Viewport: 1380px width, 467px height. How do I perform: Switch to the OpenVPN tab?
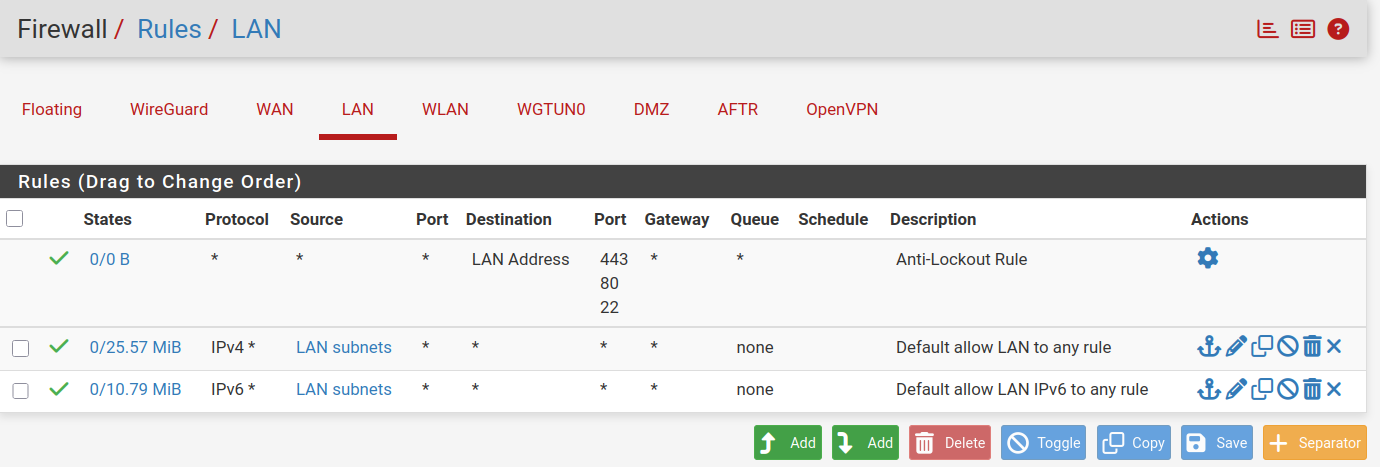[x=842, y=109]
